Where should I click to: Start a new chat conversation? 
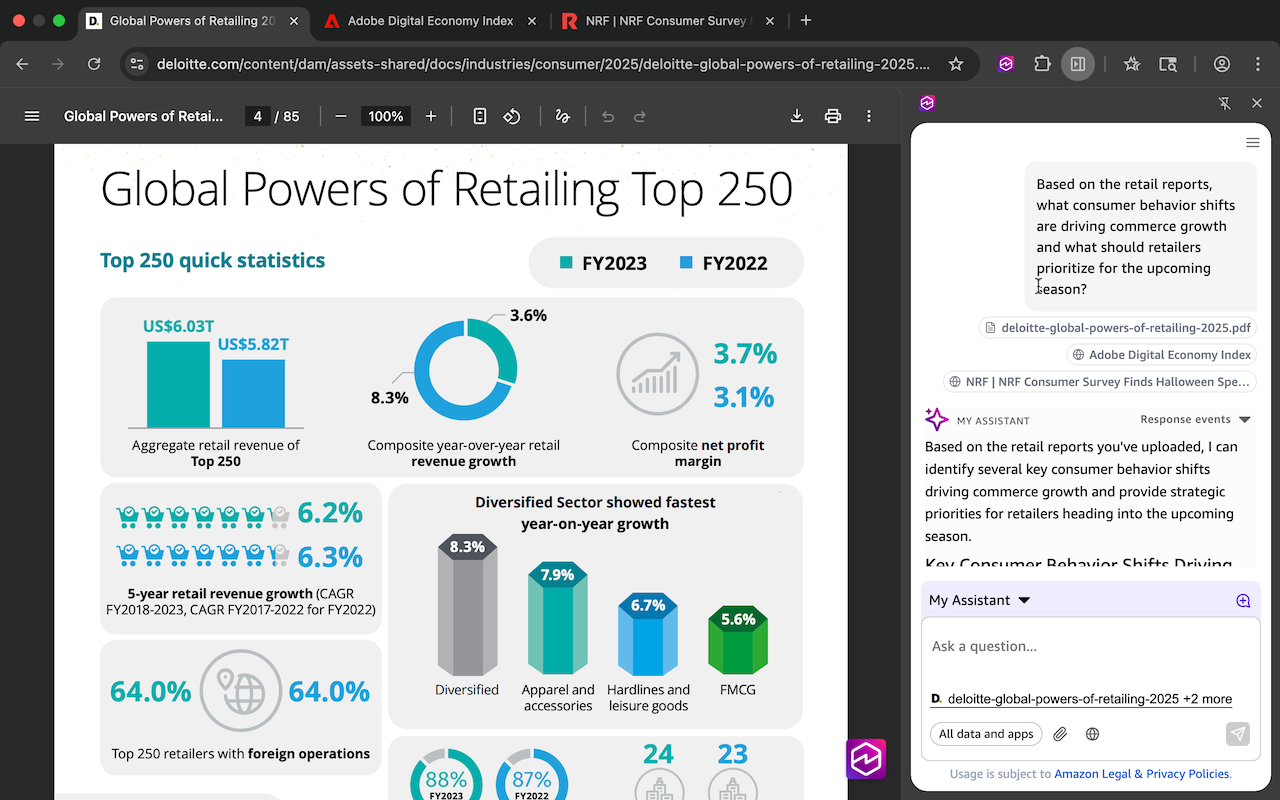pos(1243,601)
